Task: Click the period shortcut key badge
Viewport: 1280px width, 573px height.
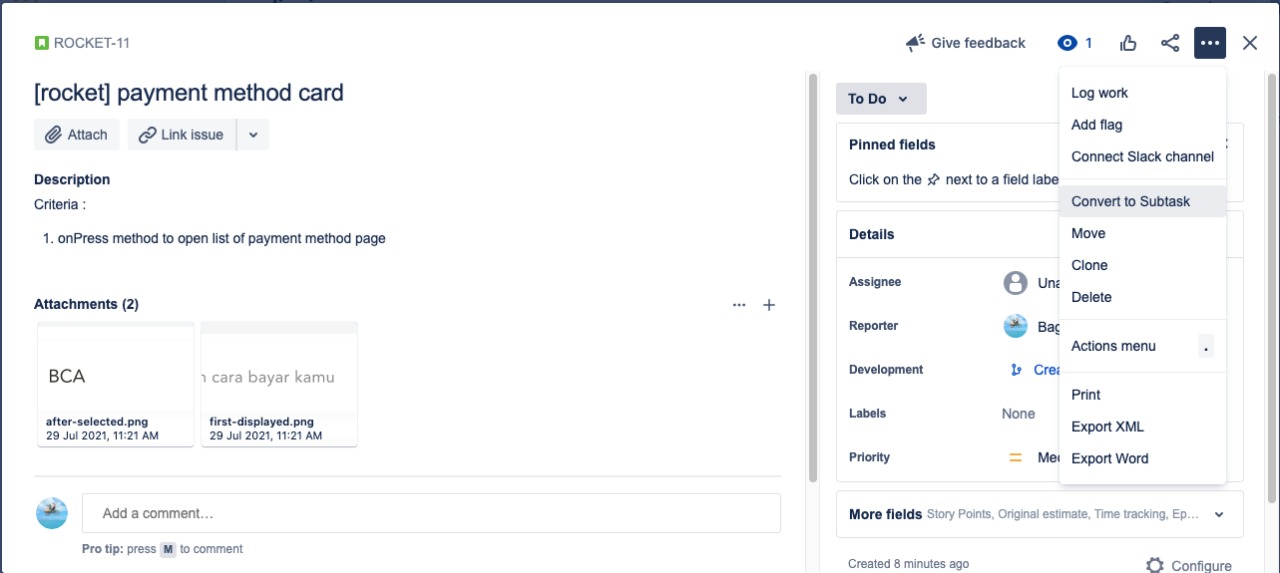Action: click(x=1206, y=347)
